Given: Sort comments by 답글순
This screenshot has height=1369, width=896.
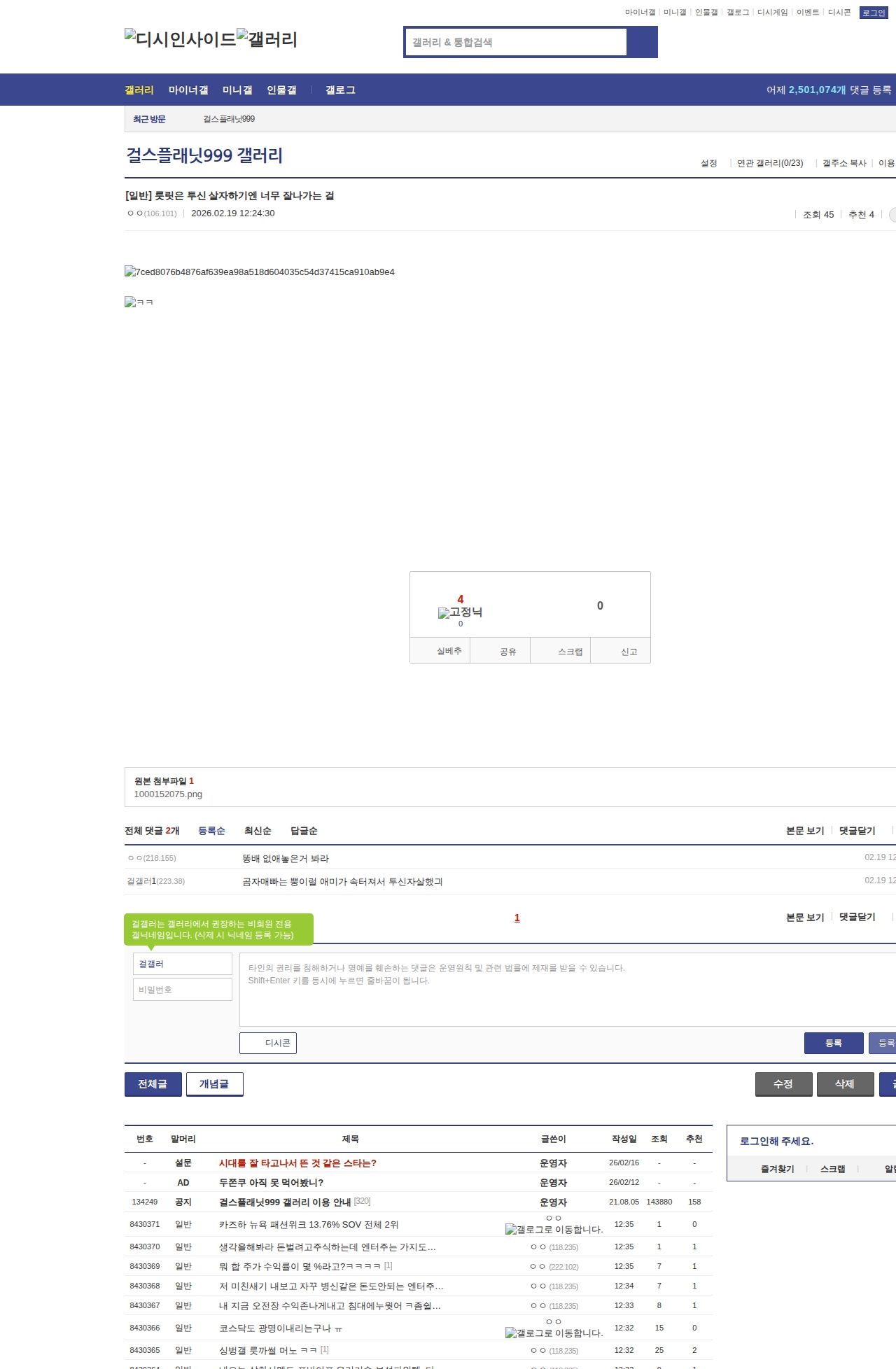Looking at the screenshot, I should (304, 831).
